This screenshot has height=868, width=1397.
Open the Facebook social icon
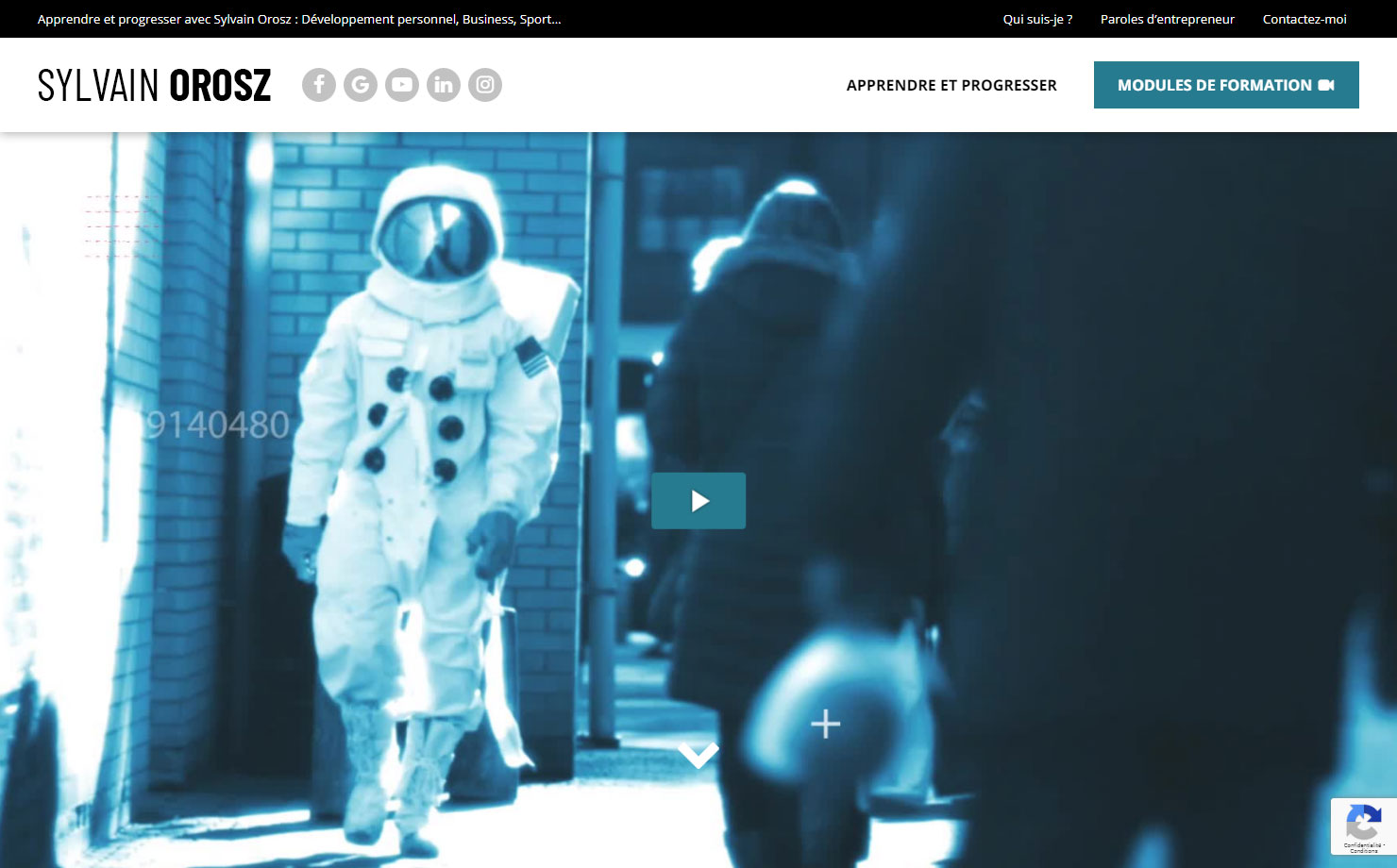point(319,85)
